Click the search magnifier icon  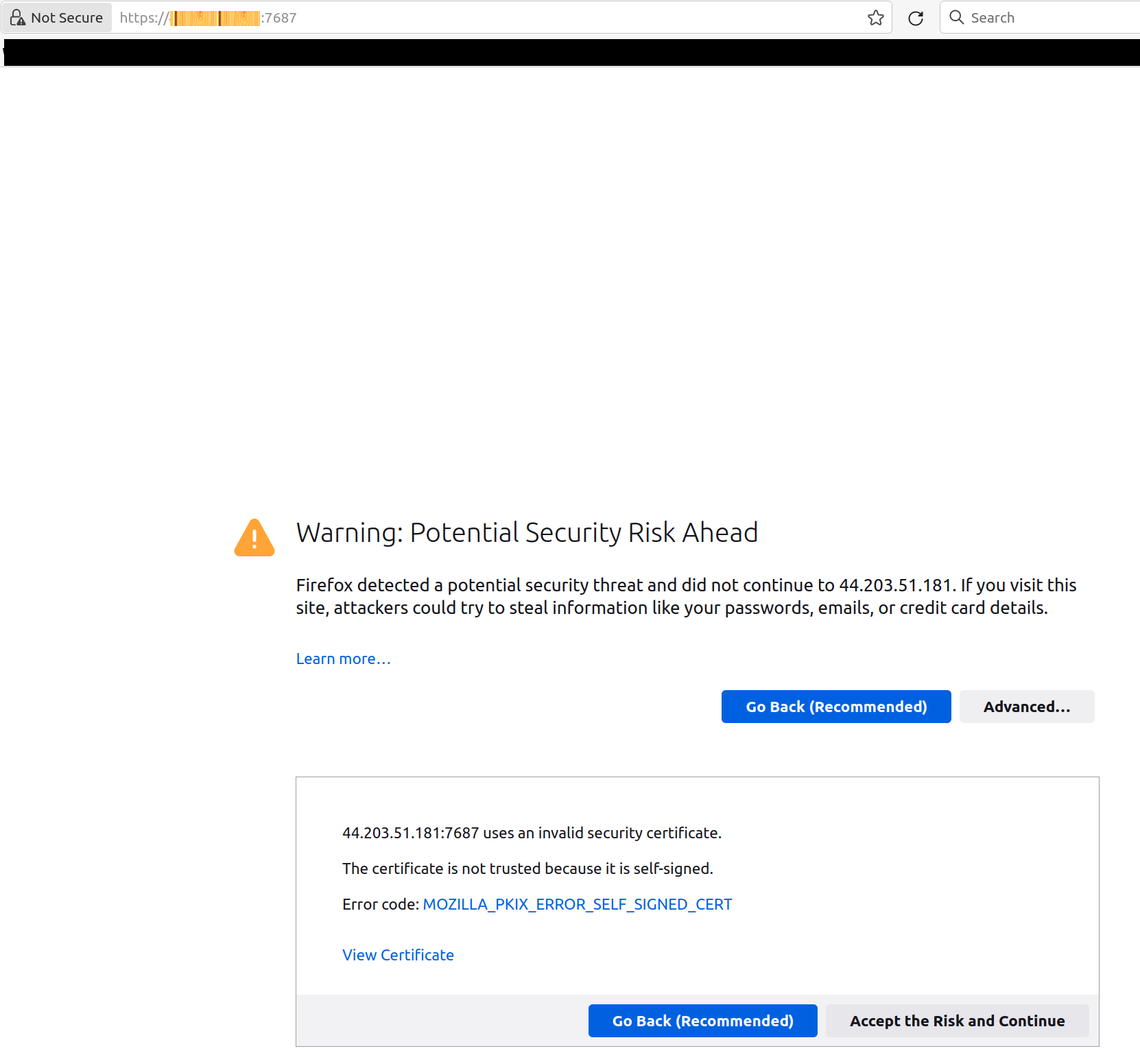coord(956,17)
